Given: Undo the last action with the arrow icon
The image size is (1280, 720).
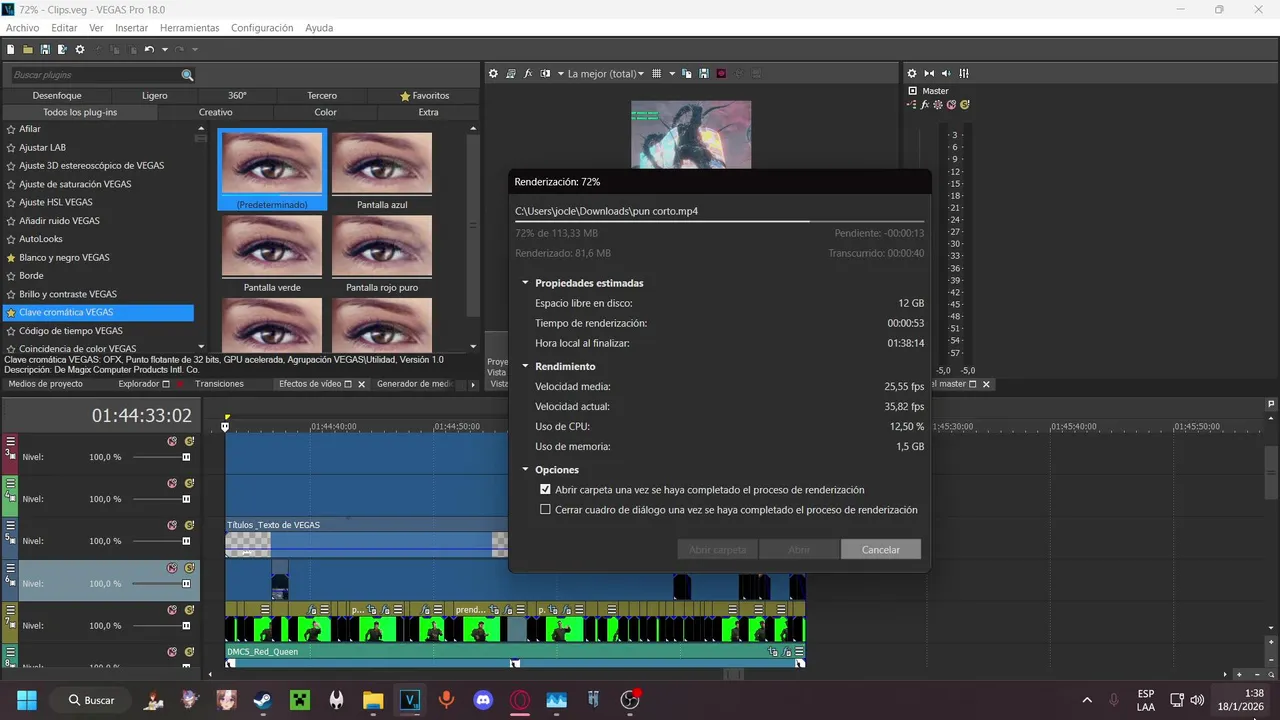Looking at the screenshot, I should (149, 49).
